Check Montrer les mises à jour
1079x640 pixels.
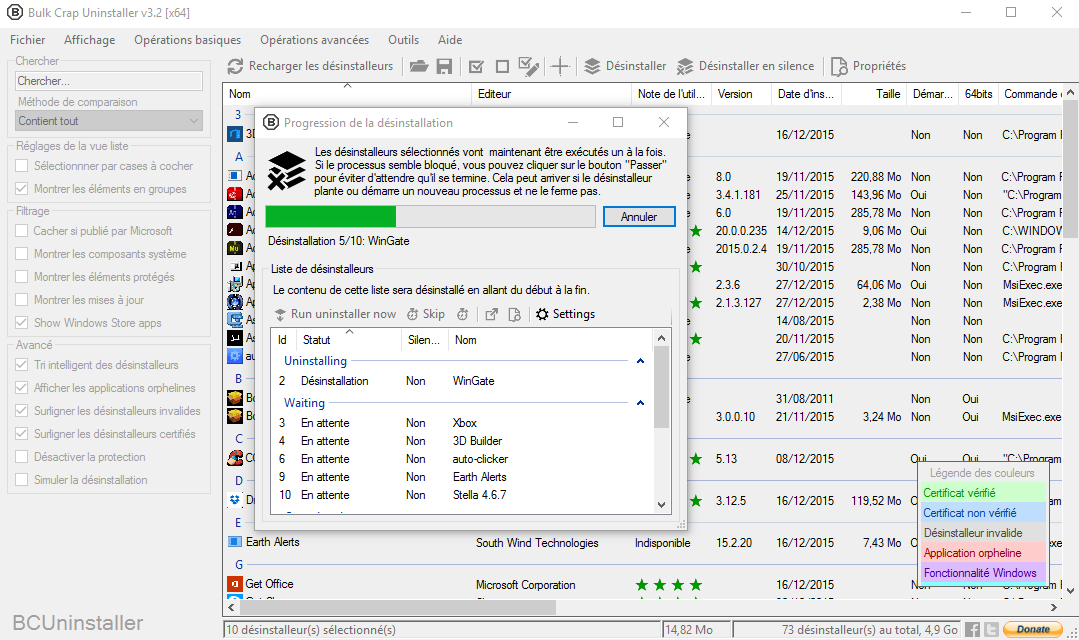tap(22, 300)
